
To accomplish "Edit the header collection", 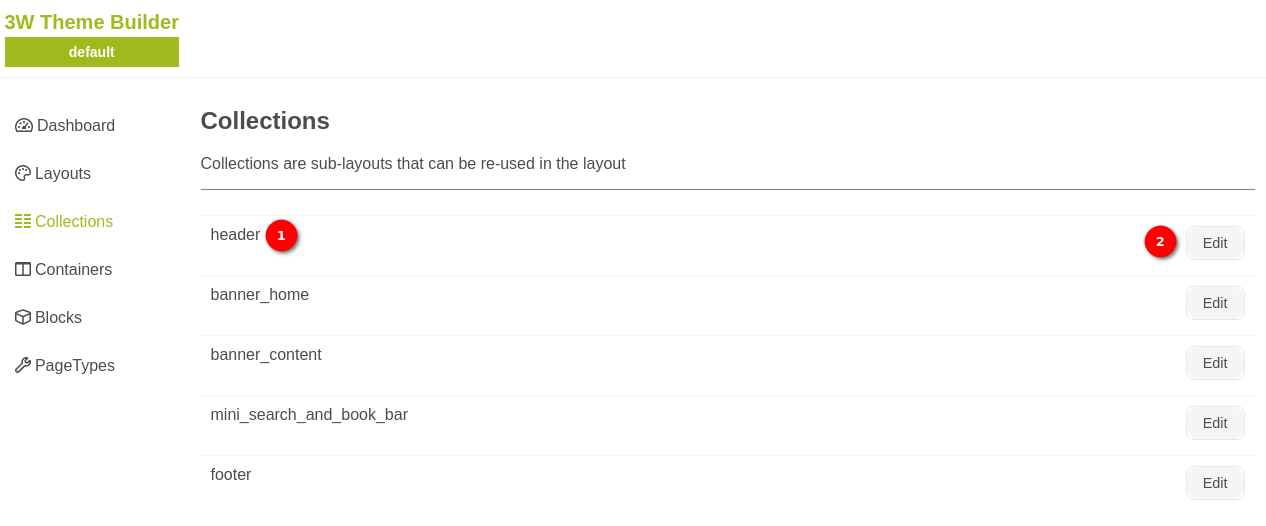I will click(1214, 243).
